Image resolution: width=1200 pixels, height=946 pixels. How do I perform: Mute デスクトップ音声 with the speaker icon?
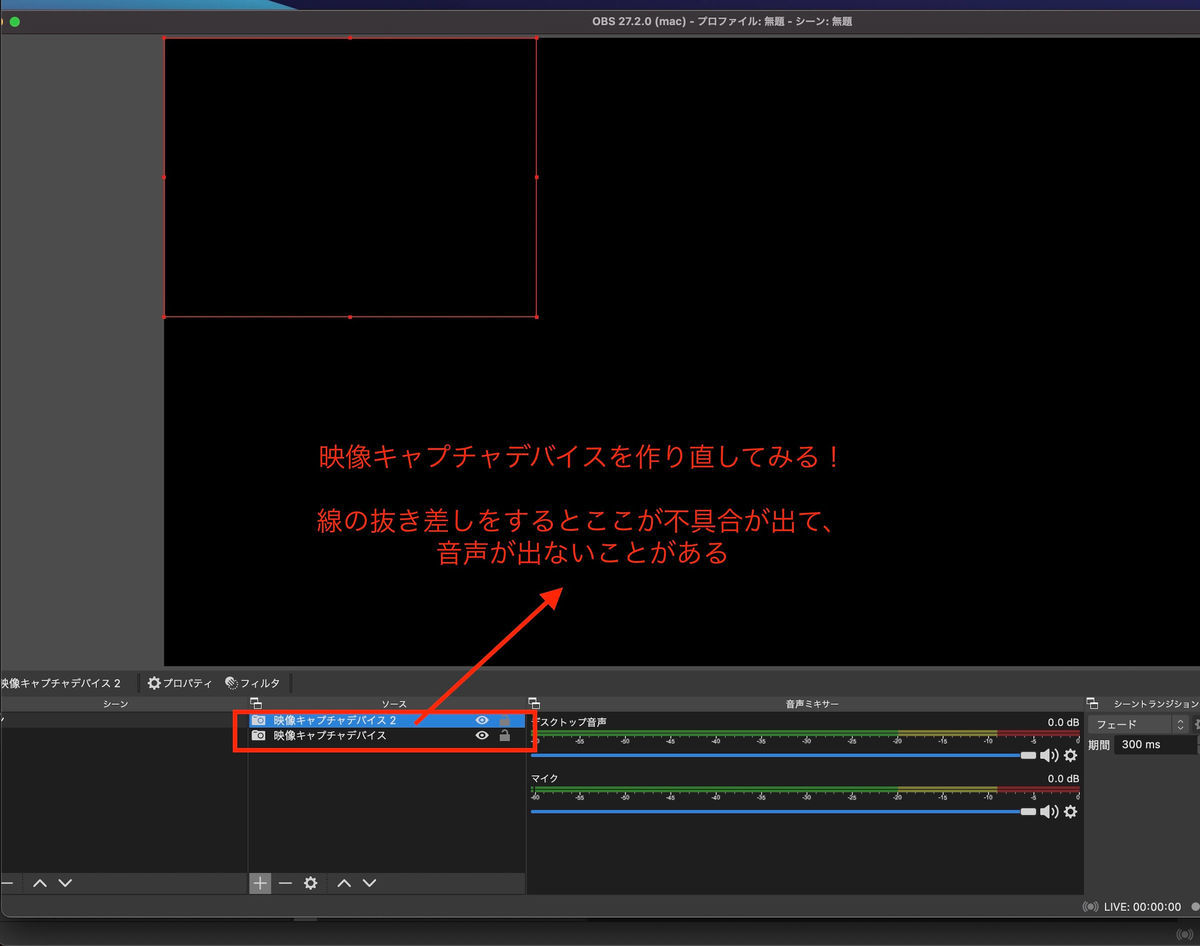[1049, 755]
